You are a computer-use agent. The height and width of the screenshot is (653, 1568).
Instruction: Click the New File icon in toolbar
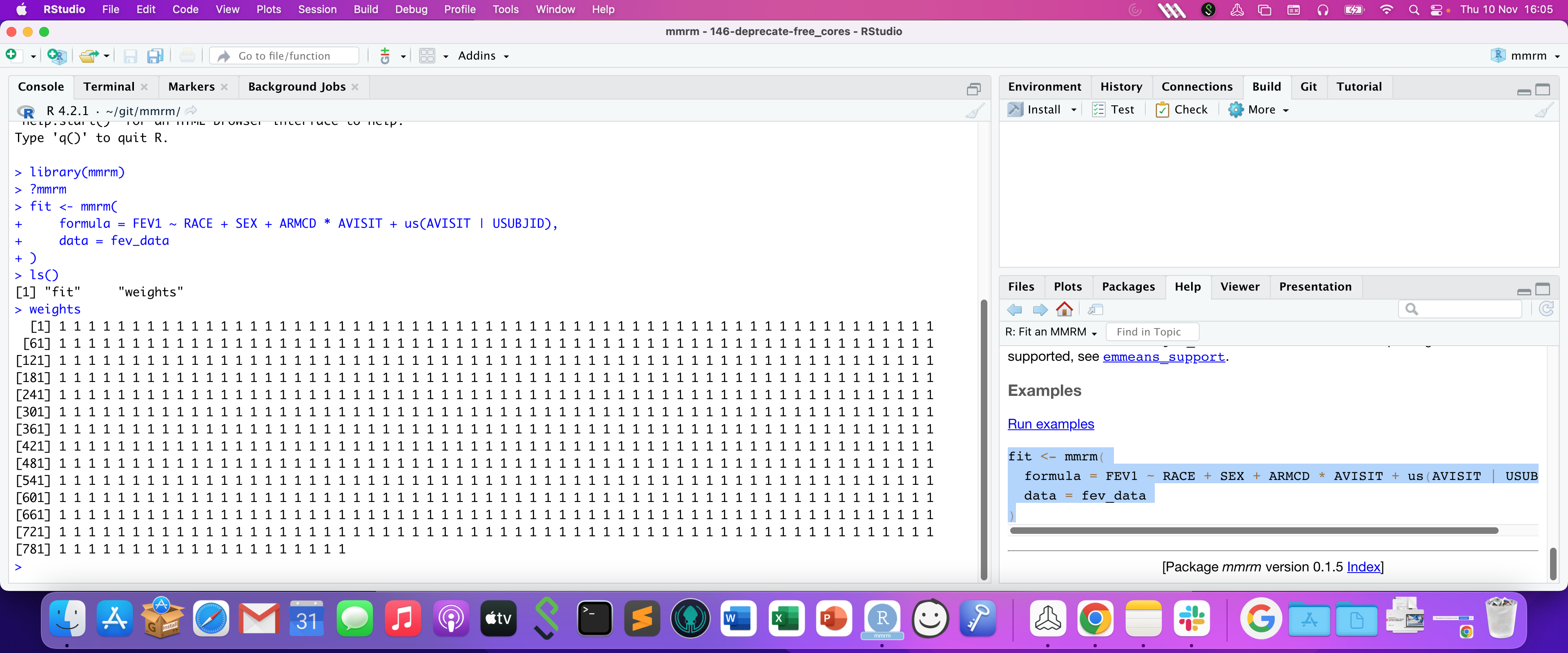11,56
